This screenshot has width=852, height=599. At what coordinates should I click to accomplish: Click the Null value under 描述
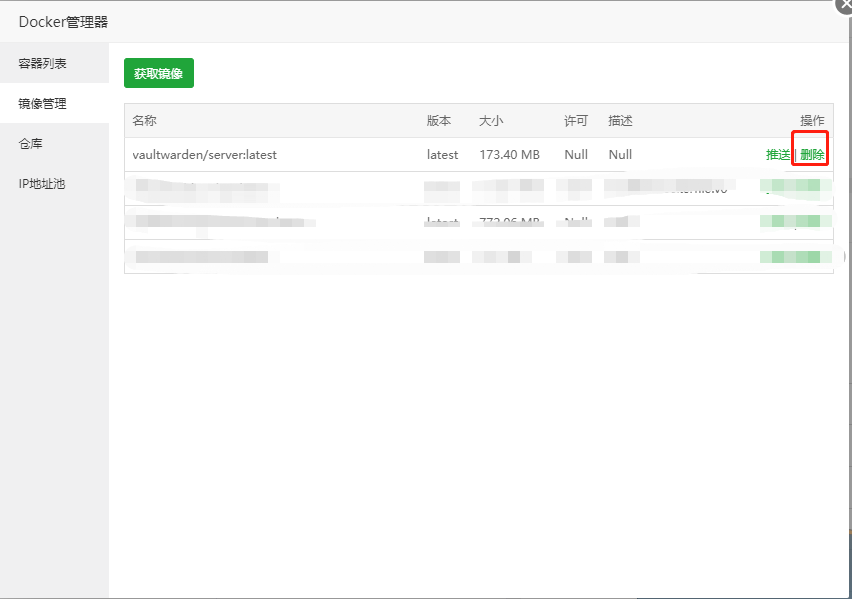(x=620, y=155)
